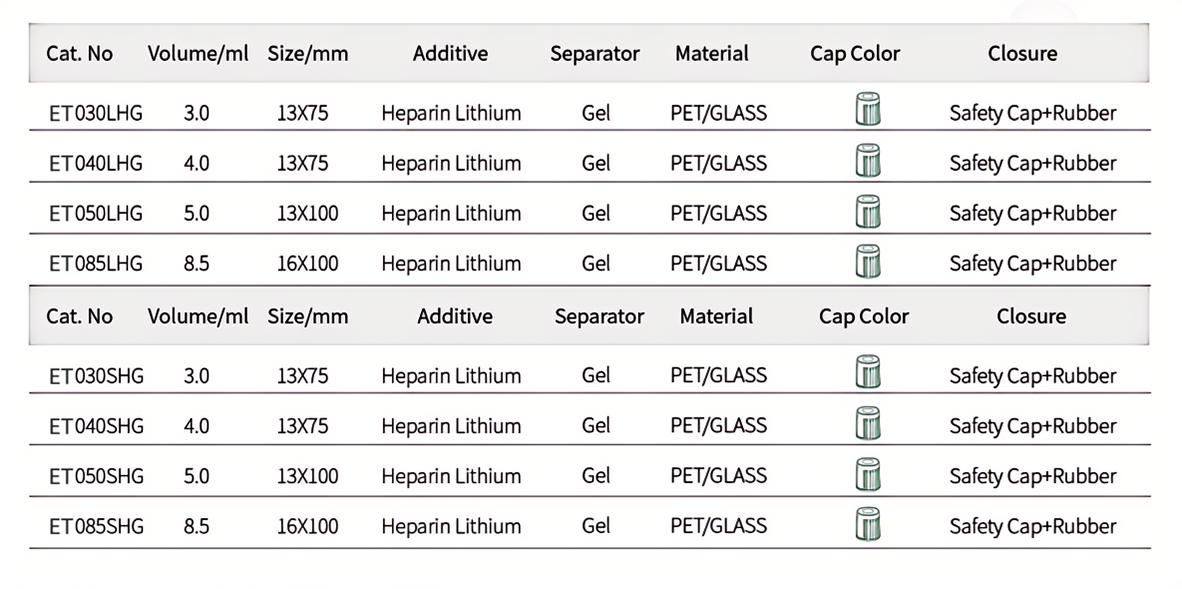Click the second table's Material column header
The width and height of the screenshot is (1182, 589).
pos(716,316)
